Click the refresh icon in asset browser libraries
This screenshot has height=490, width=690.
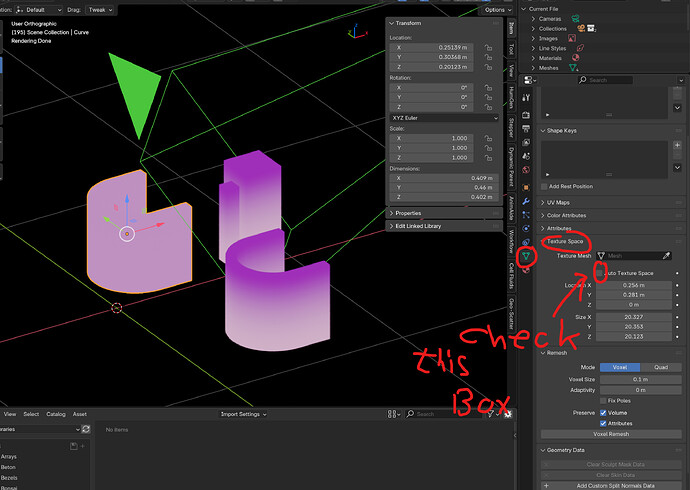pyautogui.click(x=86, y=429)
